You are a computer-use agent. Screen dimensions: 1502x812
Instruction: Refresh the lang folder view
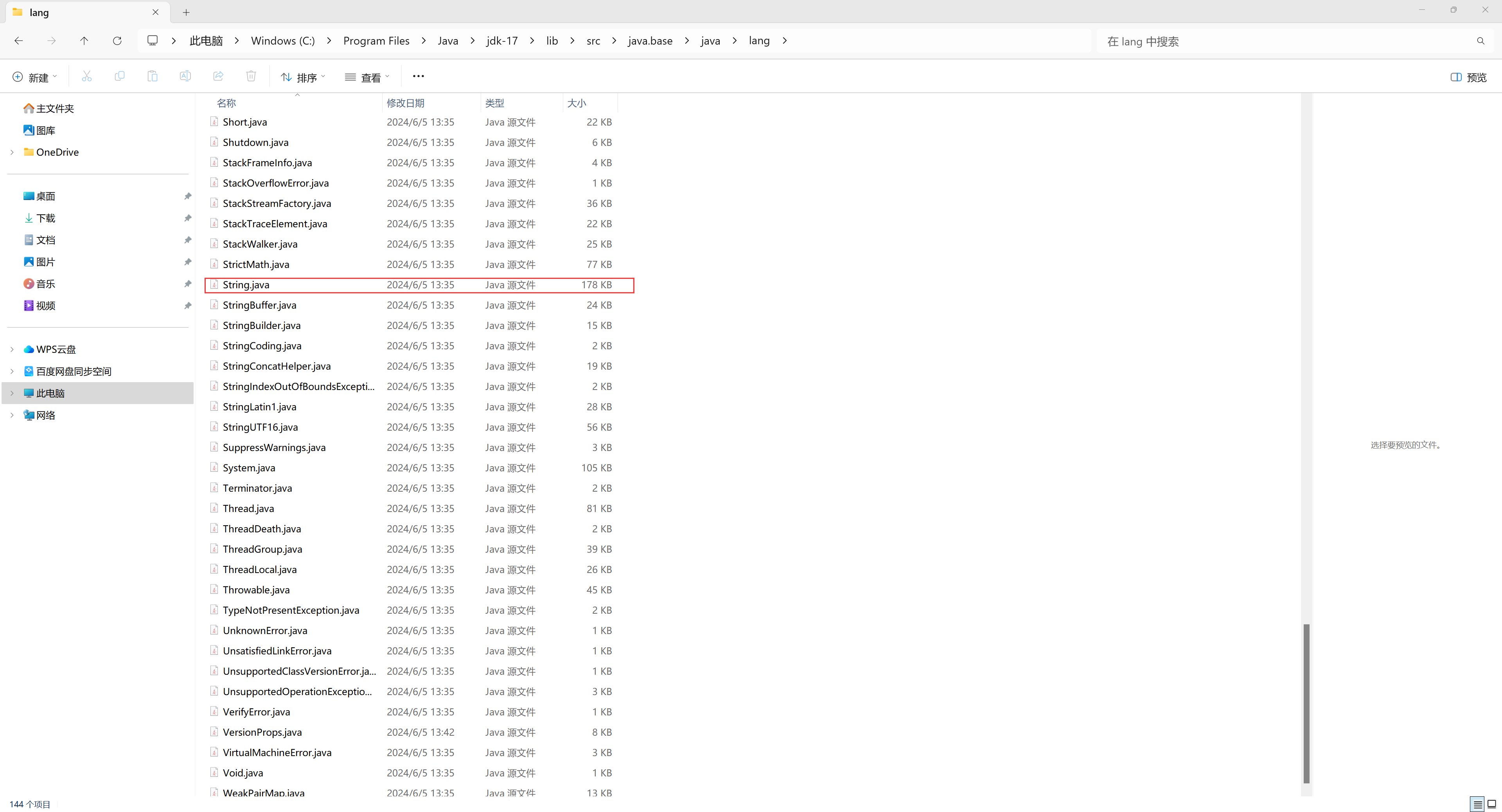pyautogui.click(x=117, y=41)
